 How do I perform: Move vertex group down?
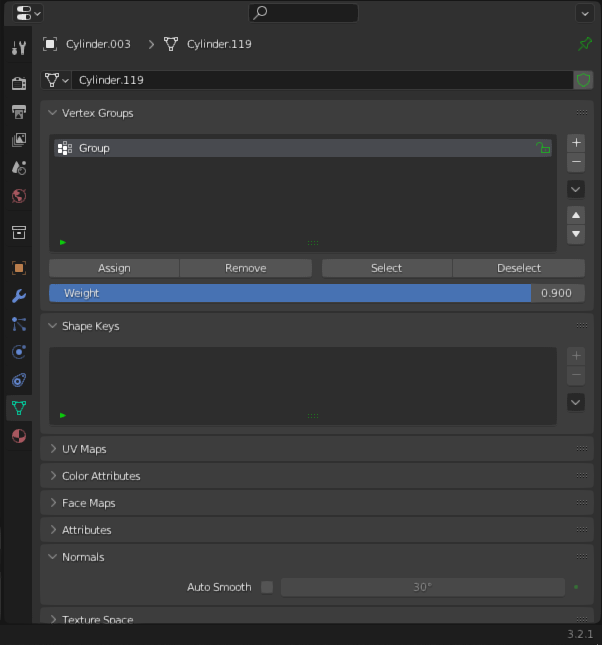click(576, 234)
